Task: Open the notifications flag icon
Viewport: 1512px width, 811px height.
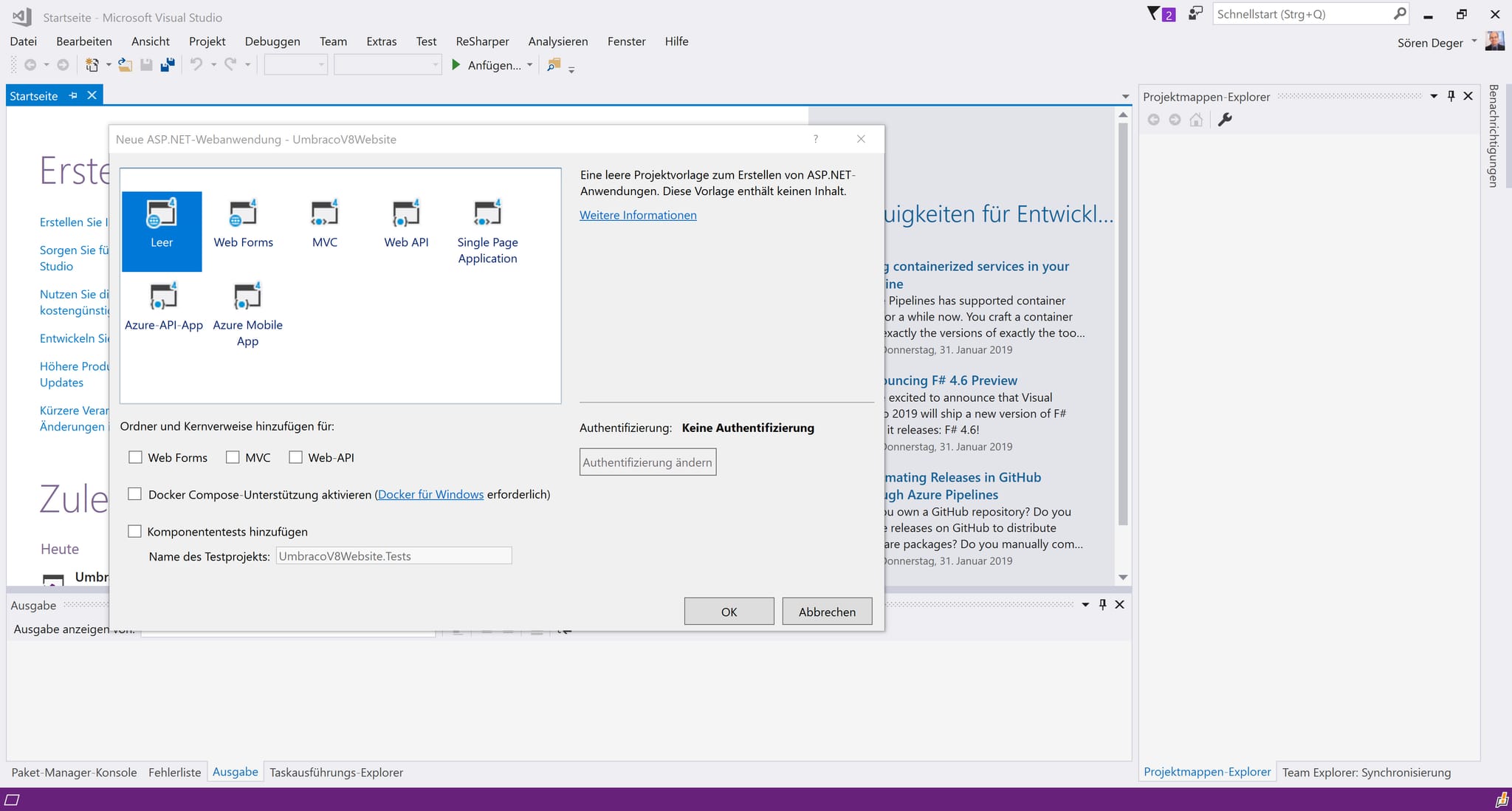Action: click(x=1153, y=13)
